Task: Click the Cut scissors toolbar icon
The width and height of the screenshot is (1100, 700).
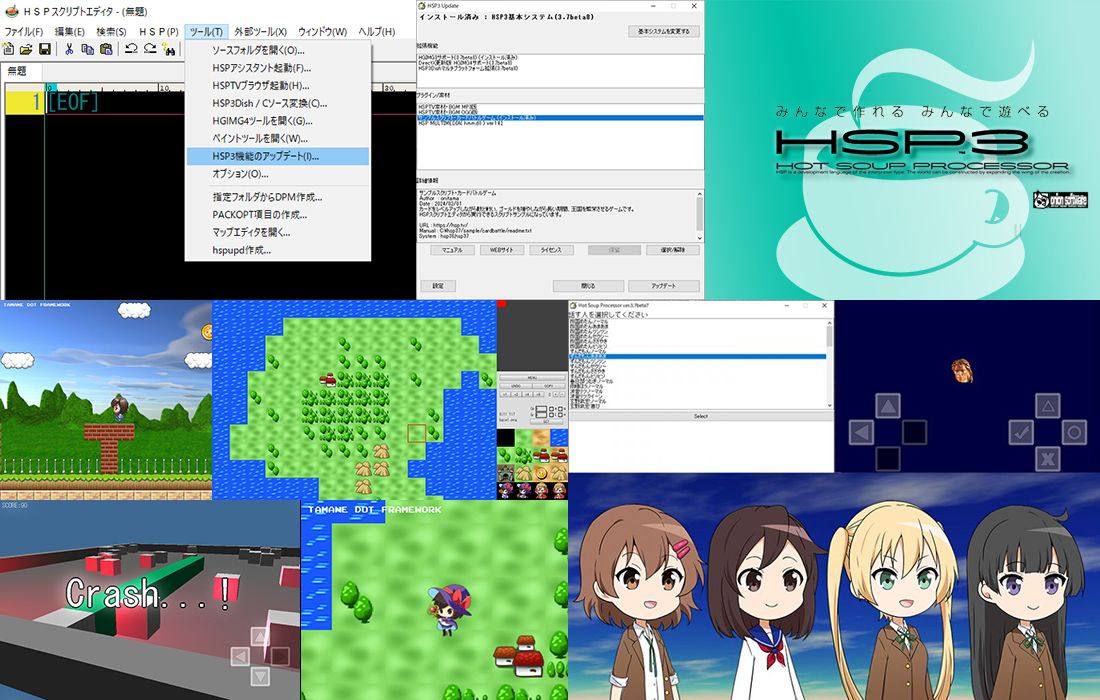Action: tap(69, 48)
